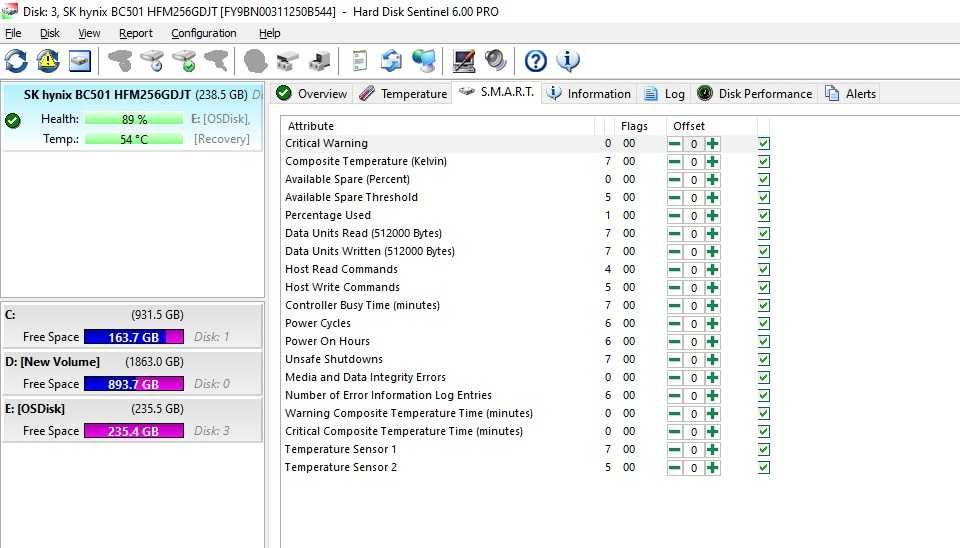Toggle the Power Cycles checkbox
The width and height of the screenshot is (960, 548).
pos(763,323)
